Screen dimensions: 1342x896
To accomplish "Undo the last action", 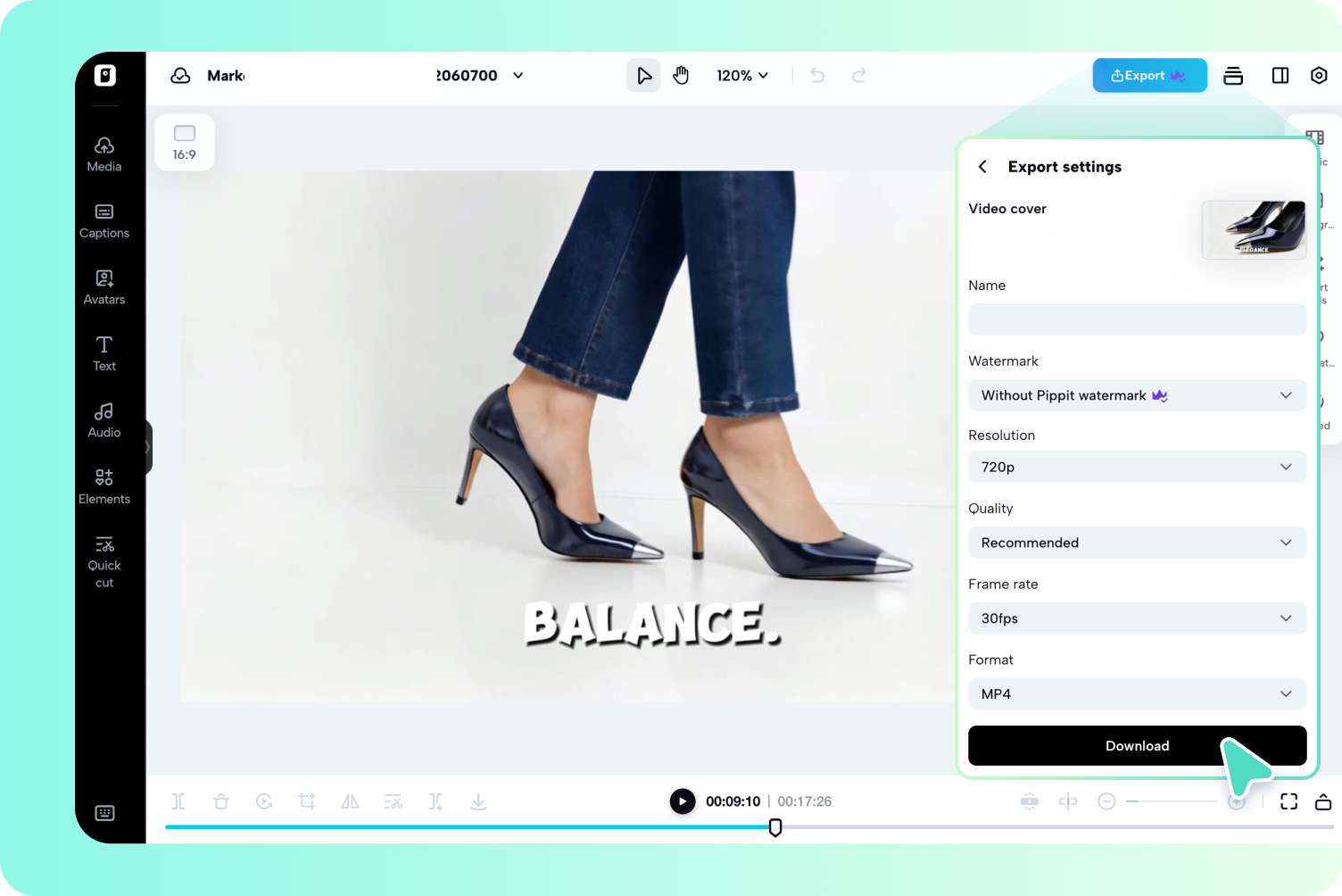I will click(x=817, y=76).
